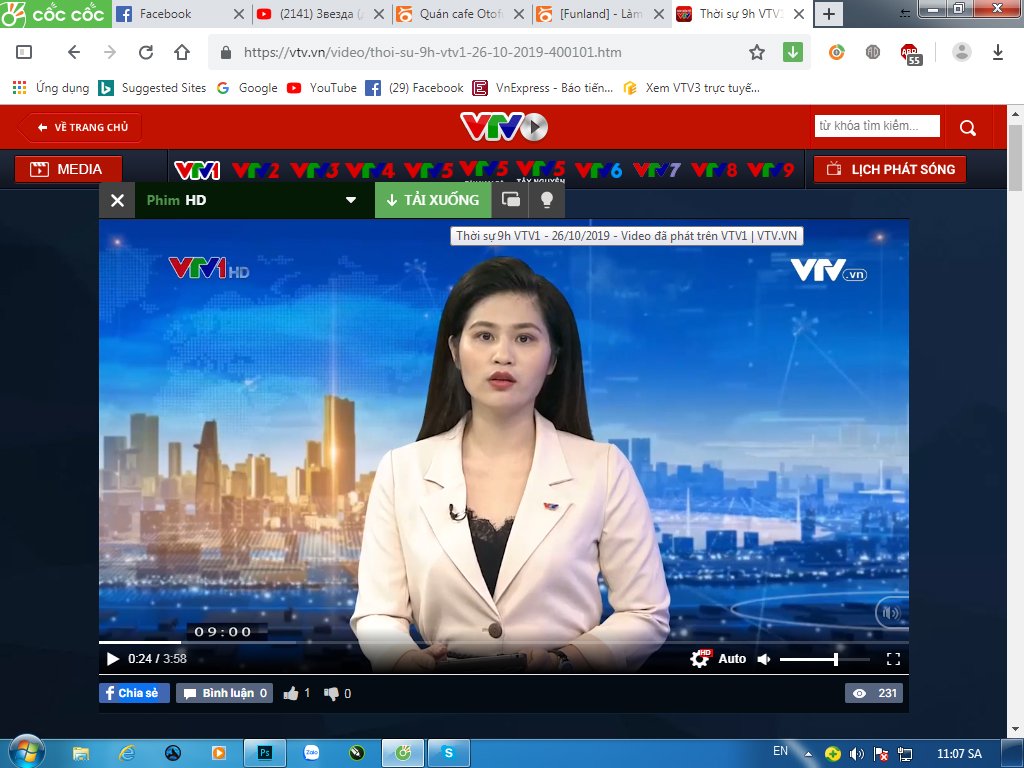Open Photoshop from the taskbar
Image resolution: width=1024 pixels, height=768 pixels.
click(264, 754)
